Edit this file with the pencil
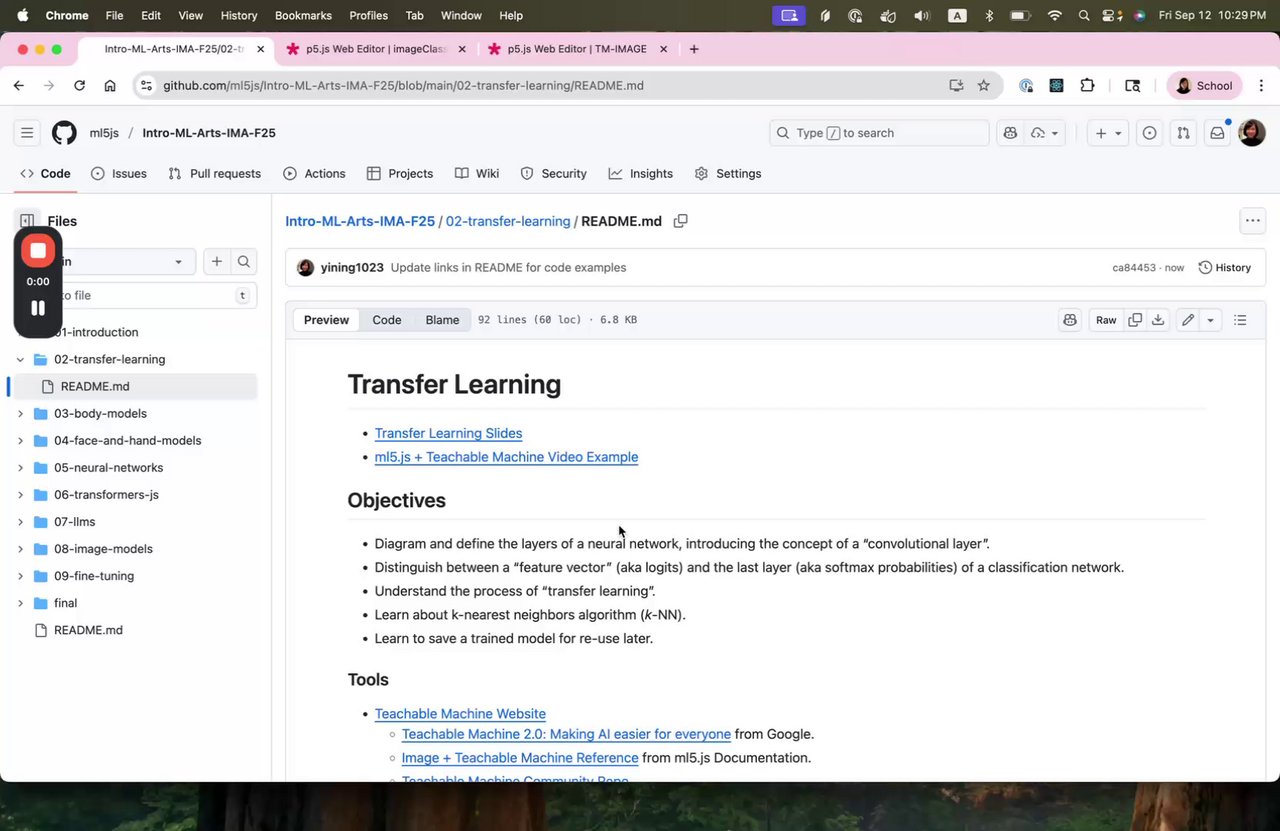The image size is (1280, 831). pos(1188,320)
